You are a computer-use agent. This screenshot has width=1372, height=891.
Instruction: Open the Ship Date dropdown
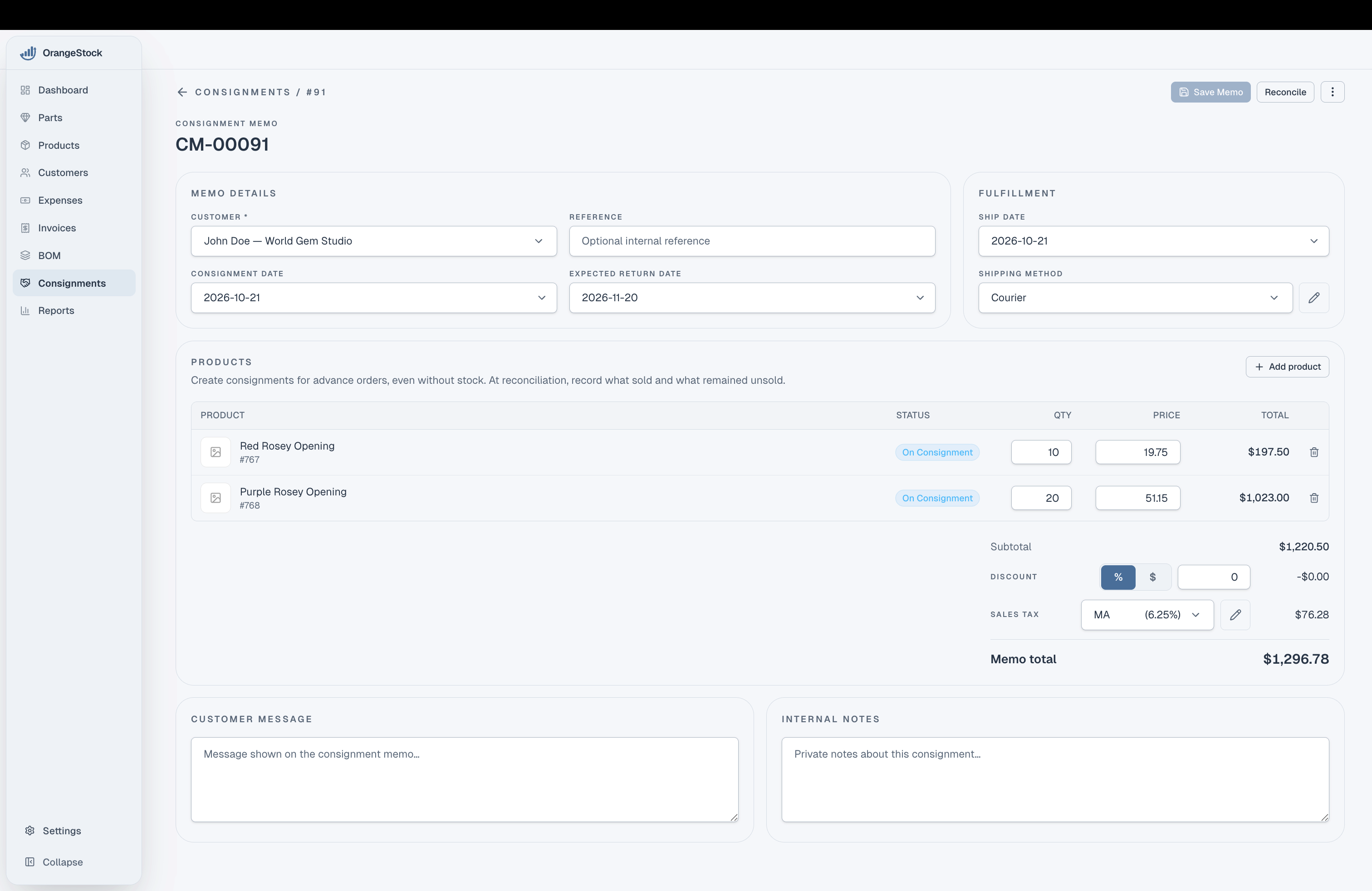1153,241
